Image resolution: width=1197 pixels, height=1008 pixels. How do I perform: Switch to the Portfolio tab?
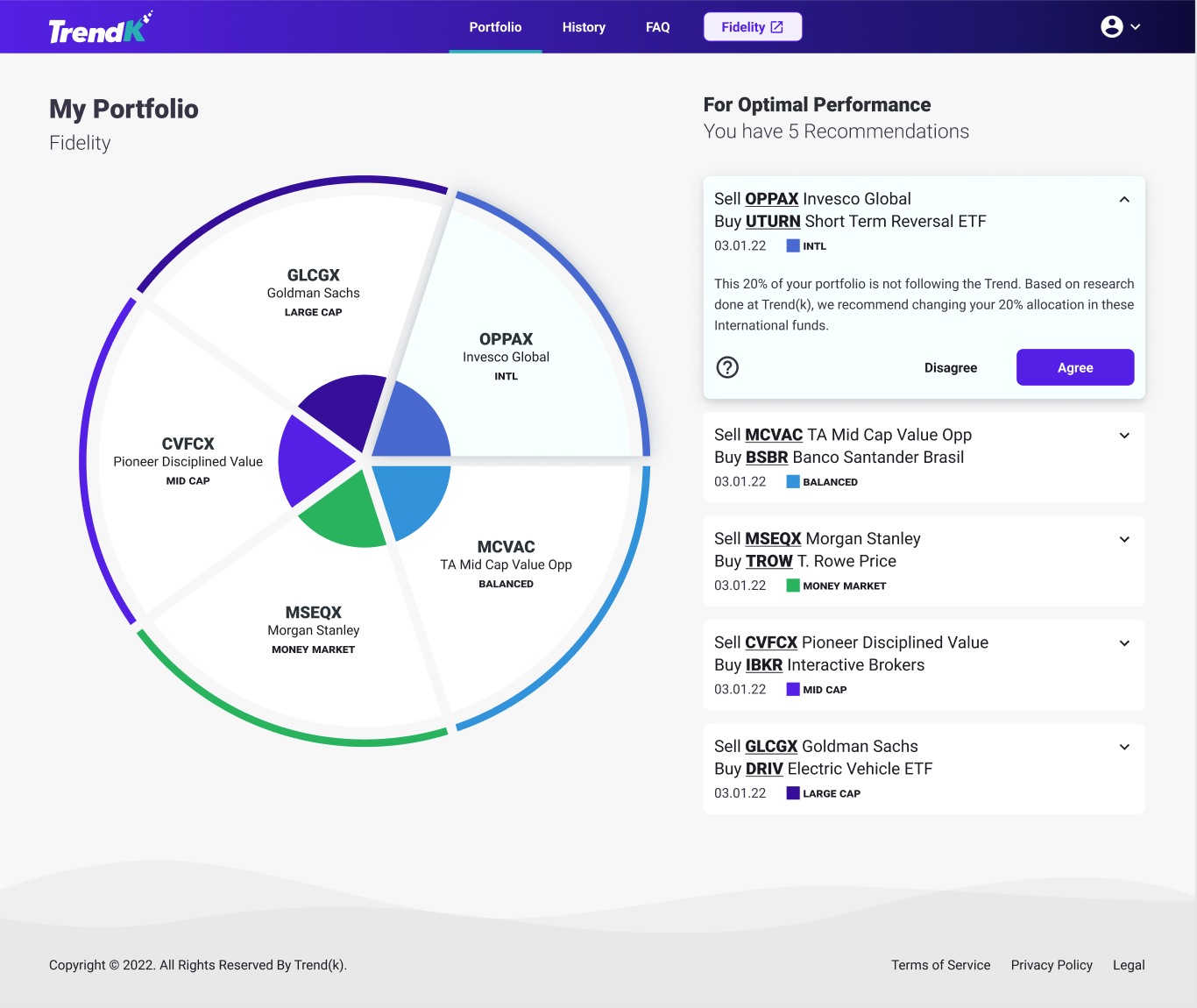pos(495,27)
